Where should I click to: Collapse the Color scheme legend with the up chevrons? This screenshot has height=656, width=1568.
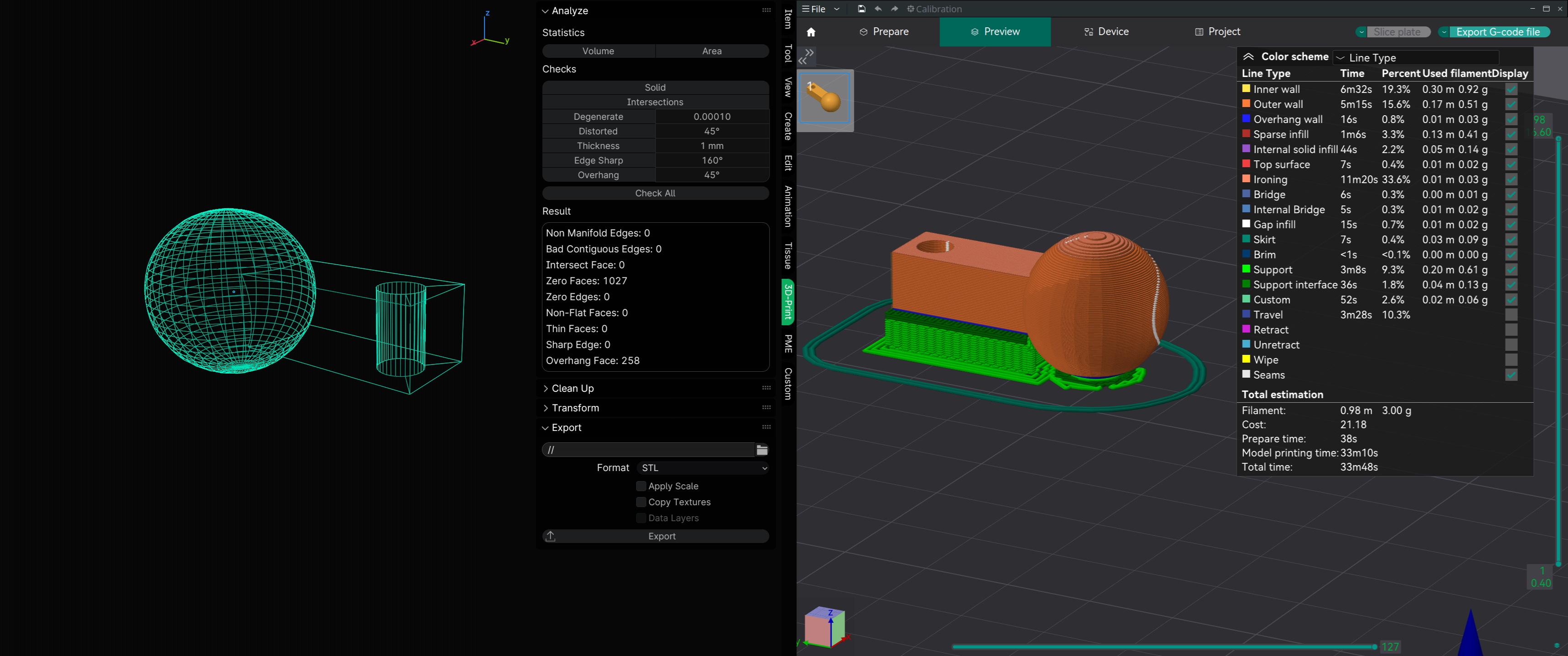(1248, 56)
